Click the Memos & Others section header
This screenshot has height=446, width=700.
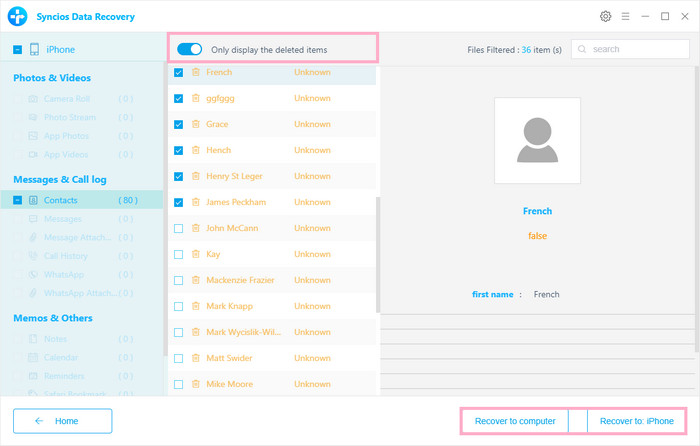pos(53,318)
